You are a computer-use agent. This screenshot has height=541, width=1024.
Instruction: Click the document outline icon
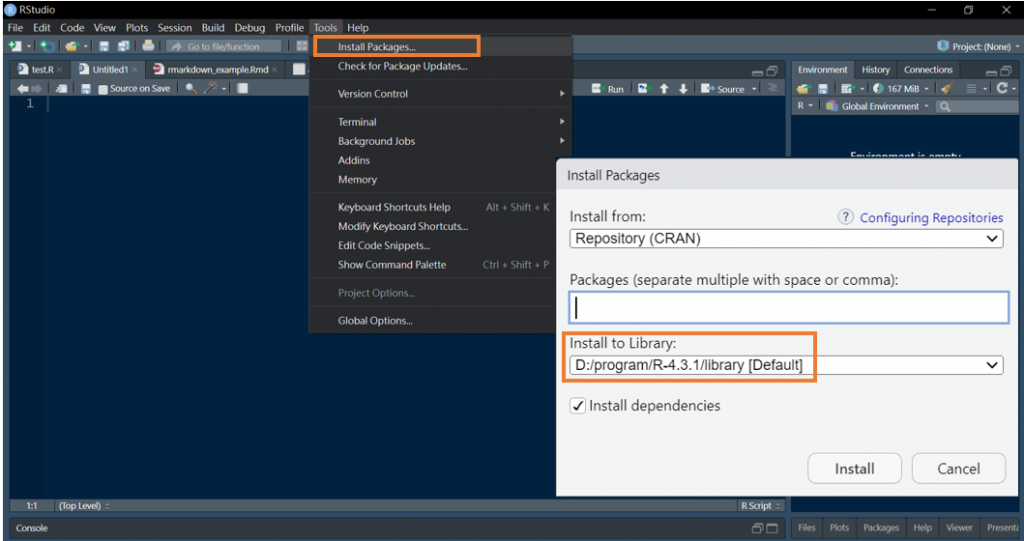(x=773, y=88)
